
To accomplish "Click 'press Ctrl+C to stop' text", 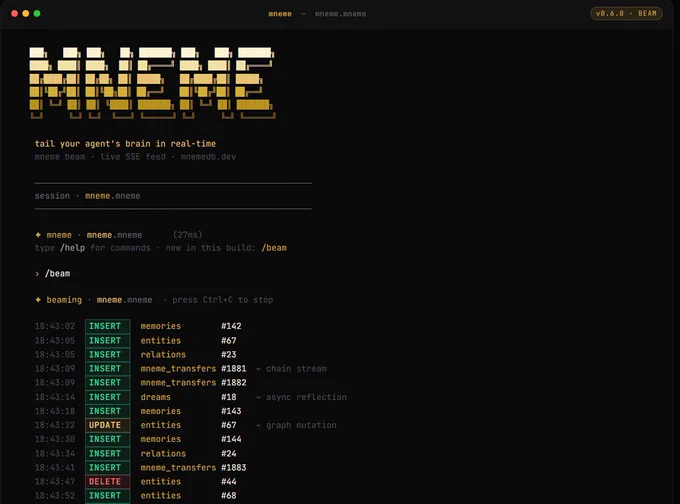I will [x=222, y=300].
